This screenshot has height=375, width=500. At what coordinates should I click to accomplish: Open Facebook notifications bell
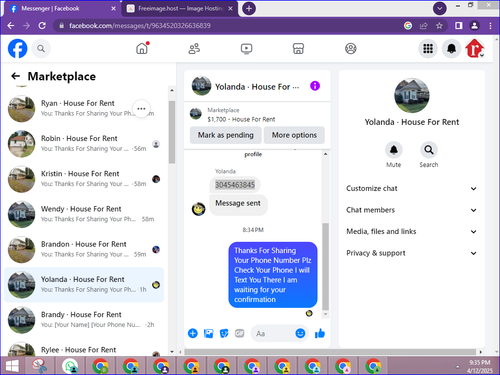[451, 49]
